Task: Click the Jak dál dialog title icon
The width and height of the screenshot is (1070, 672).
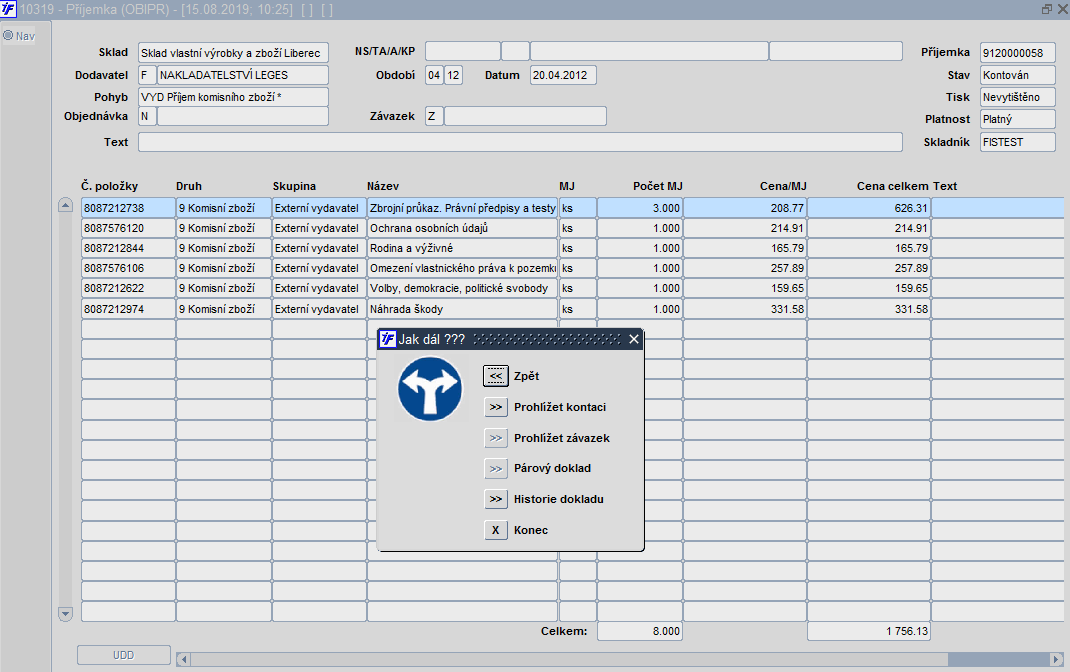Action: pyautogui.click(x=388, y=339)
